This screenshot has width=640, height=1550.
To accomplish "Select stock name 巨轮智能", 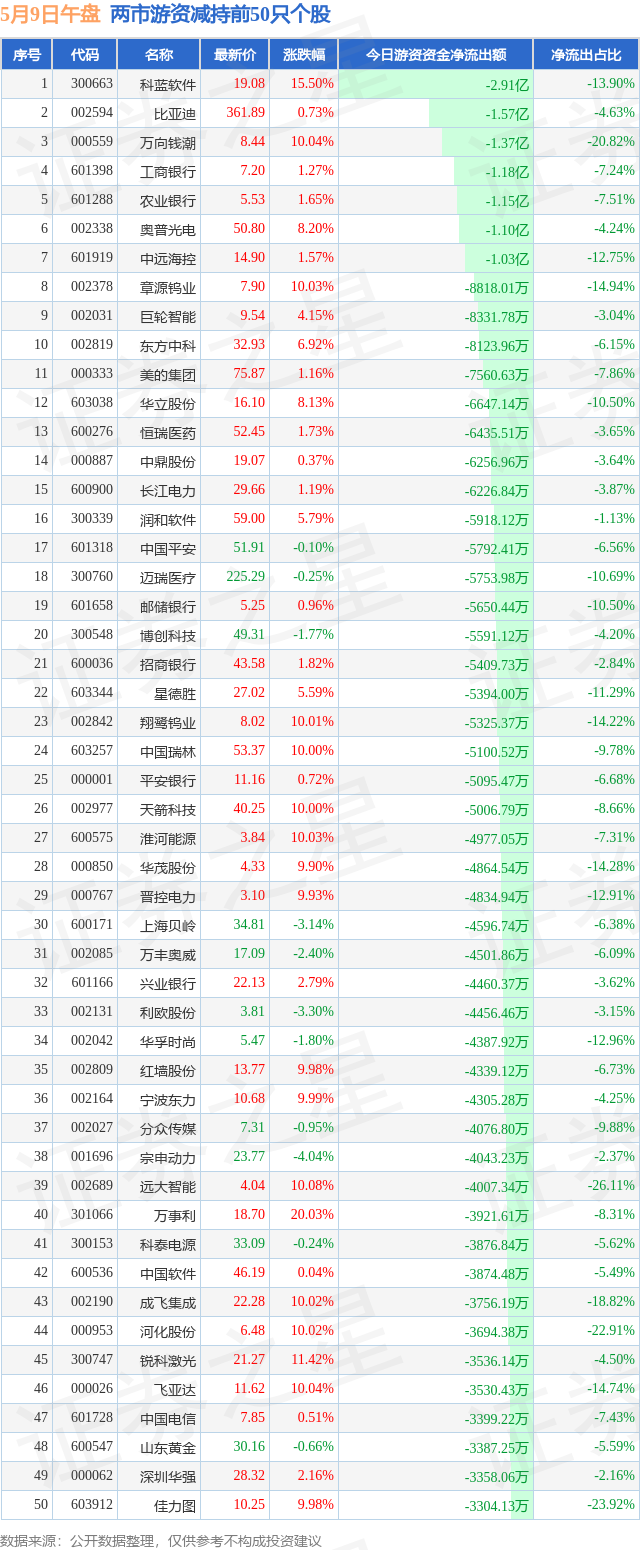I will 168,316.
